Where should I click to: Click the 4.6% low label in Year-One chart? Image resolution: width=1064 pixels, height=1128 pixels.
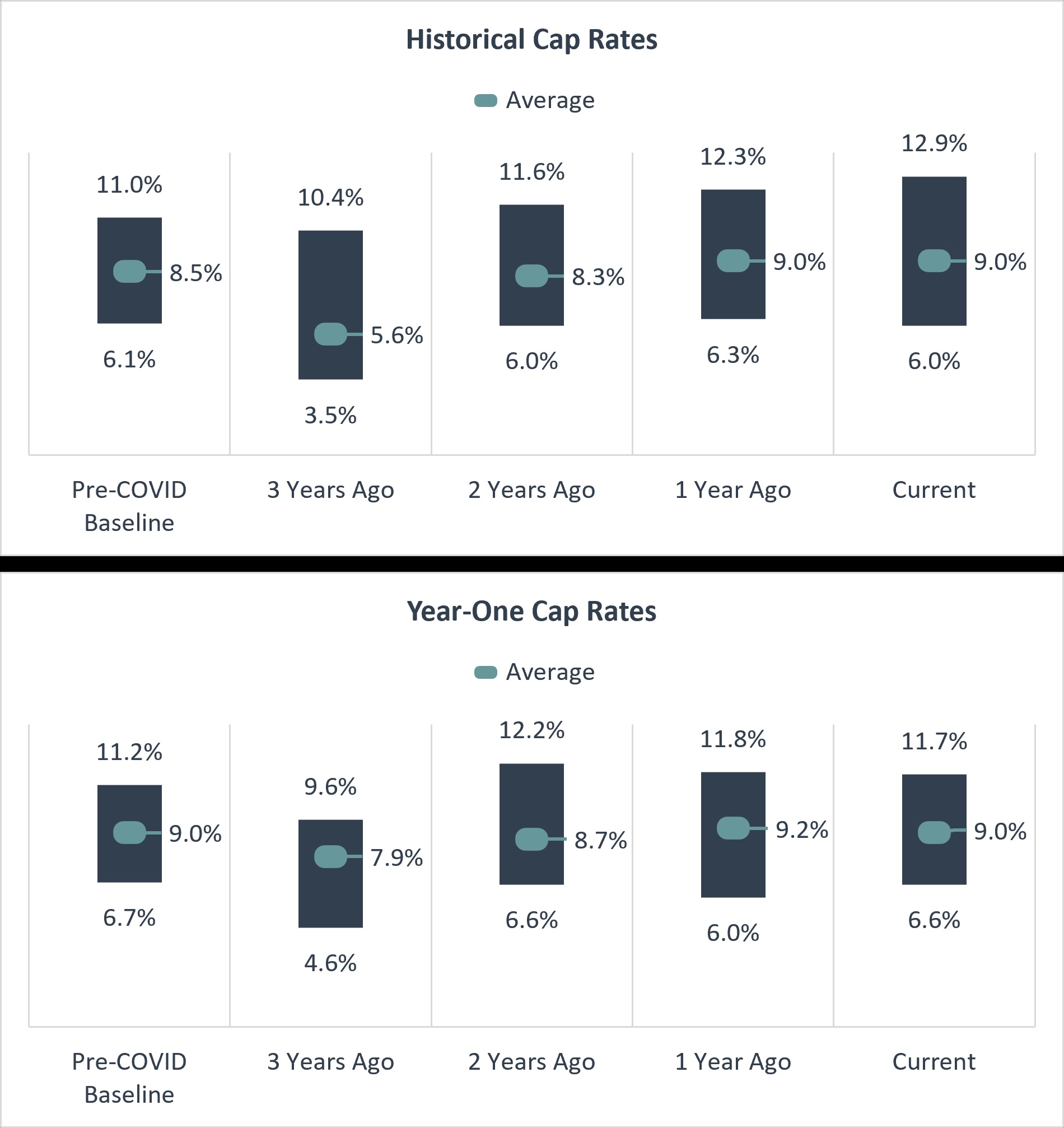click(x=330, y=963)
